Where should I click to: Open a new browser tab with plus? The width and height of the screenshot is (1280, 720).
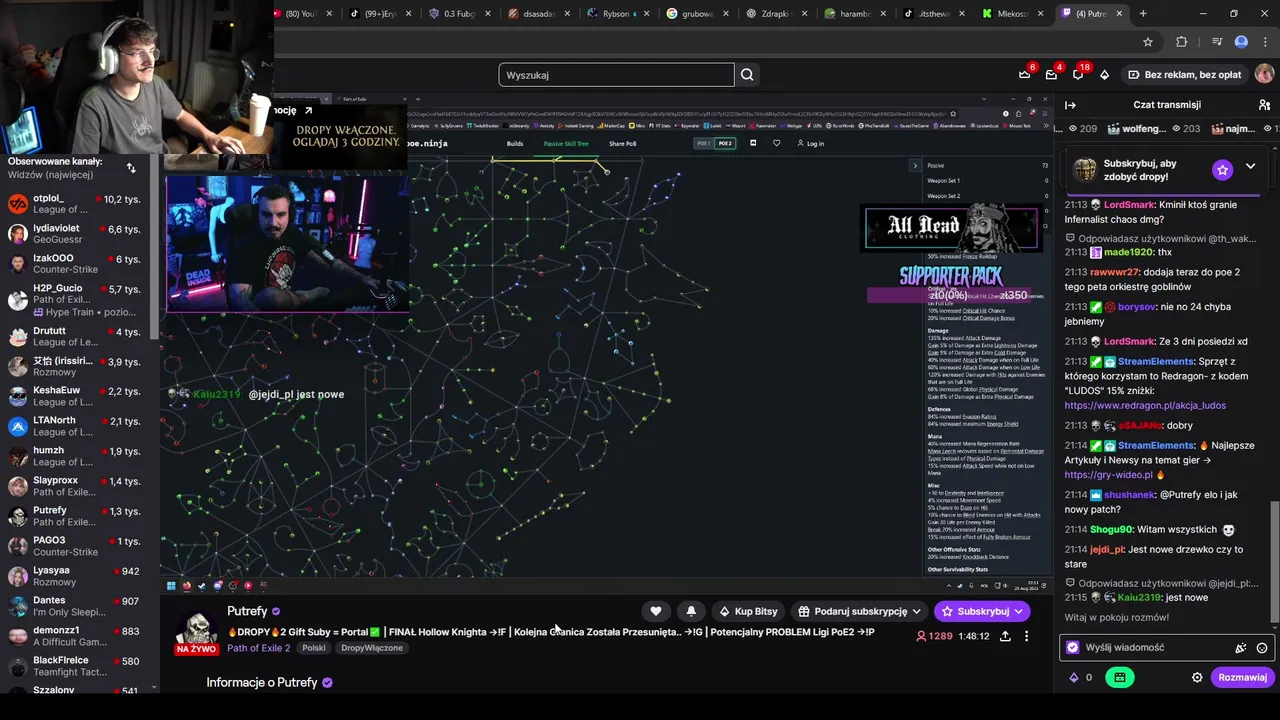coord(1143,13)
